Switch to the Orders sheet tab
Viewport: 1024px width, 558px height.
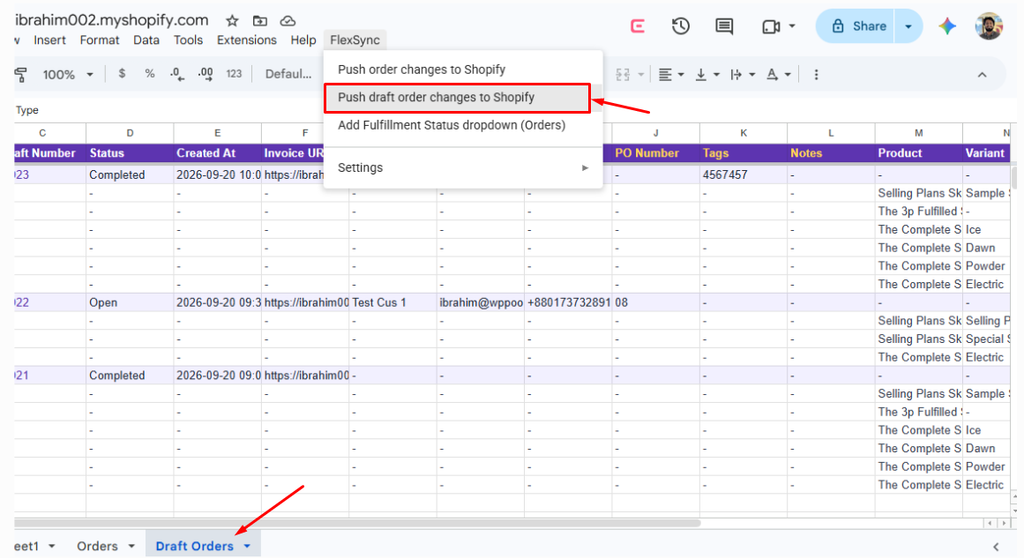[x=97, y=546]
